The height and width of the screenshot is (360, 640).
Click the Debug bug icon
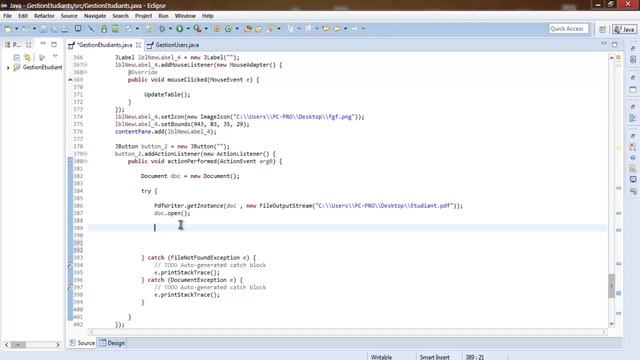[x=162, y=29]
